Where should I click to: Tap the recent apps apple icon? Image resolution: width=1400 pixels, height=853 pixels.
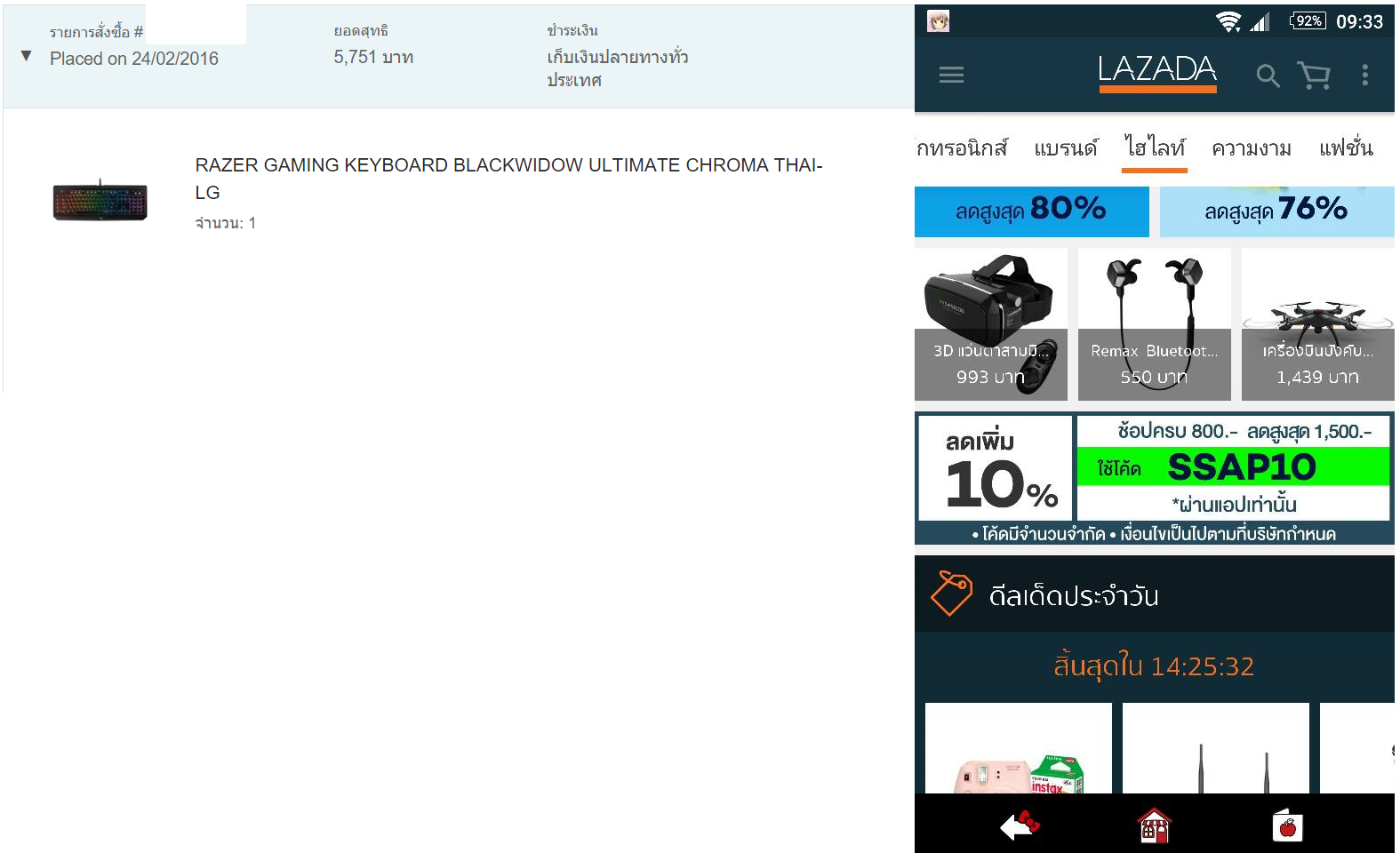[1287, 826]
